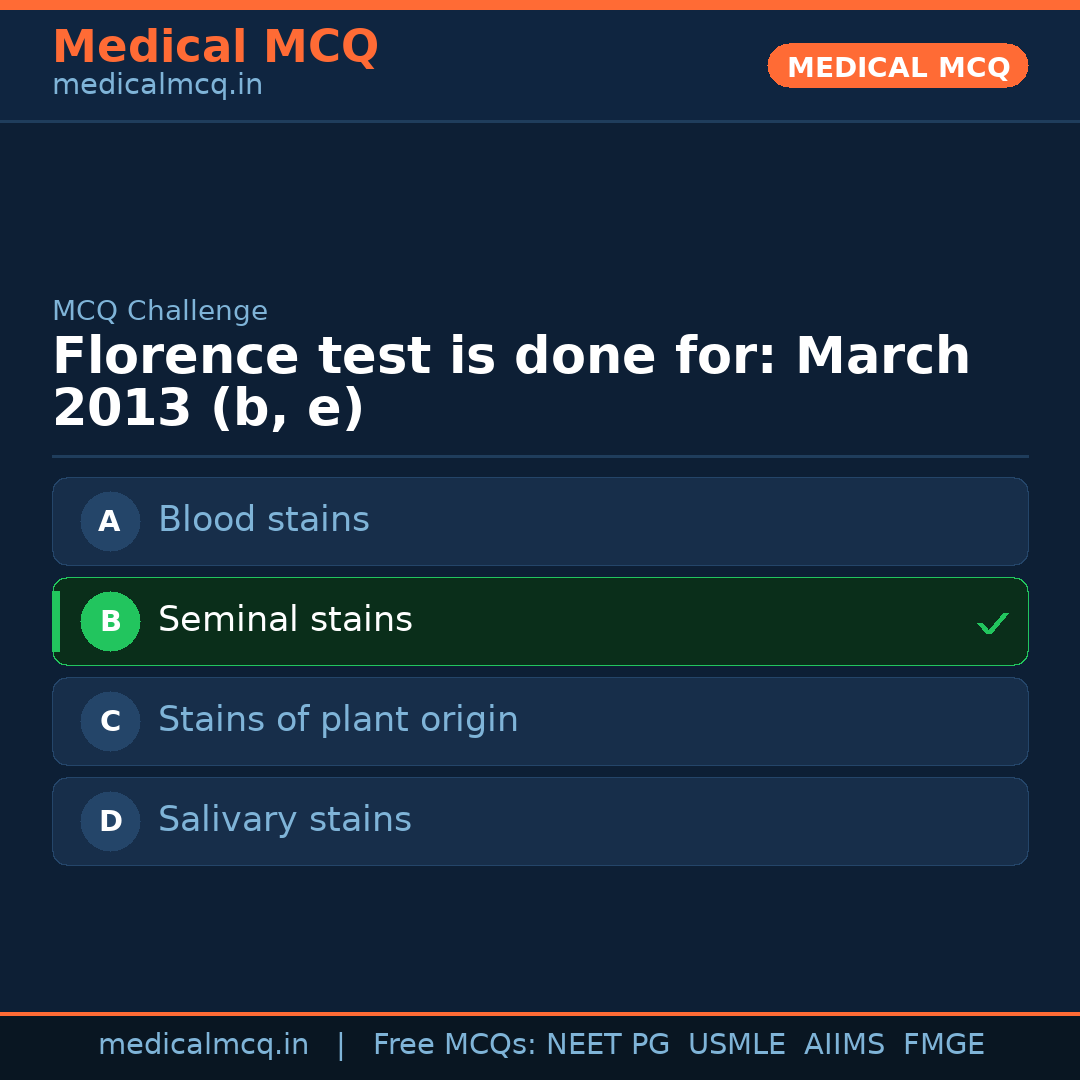This screenshot has height=1080, width=1080.
Task: Click FMGE in the footer
Action: click(943, 1045)
